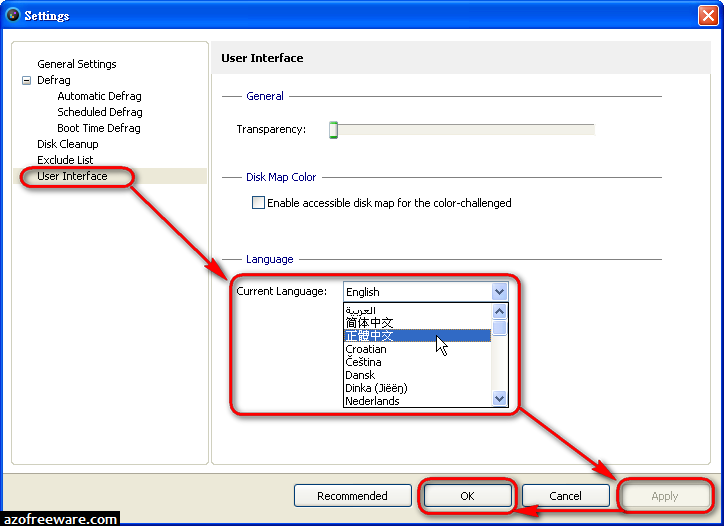Choose 正體中文 in the language list
Screen dimensions: 724x526
click(x=417, y=335)
